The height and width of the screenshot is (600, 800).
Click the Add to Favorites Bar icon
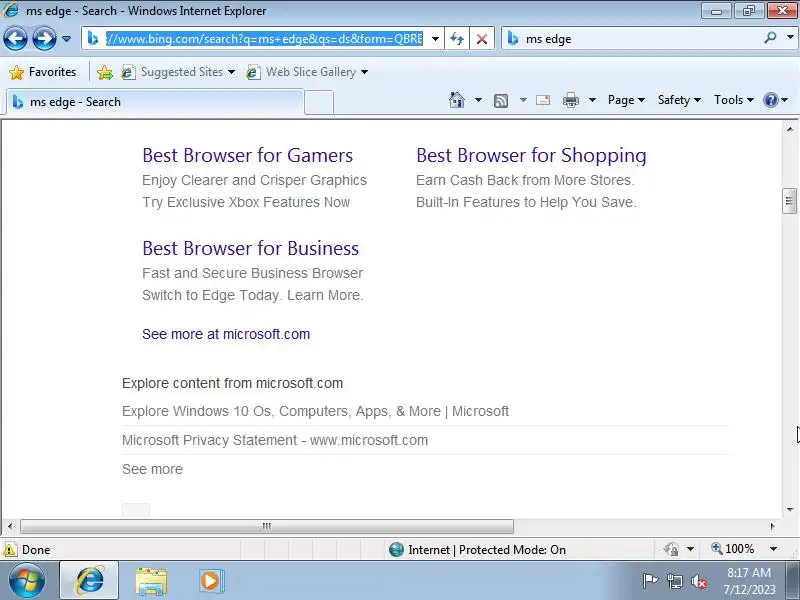tap(105, 72)
